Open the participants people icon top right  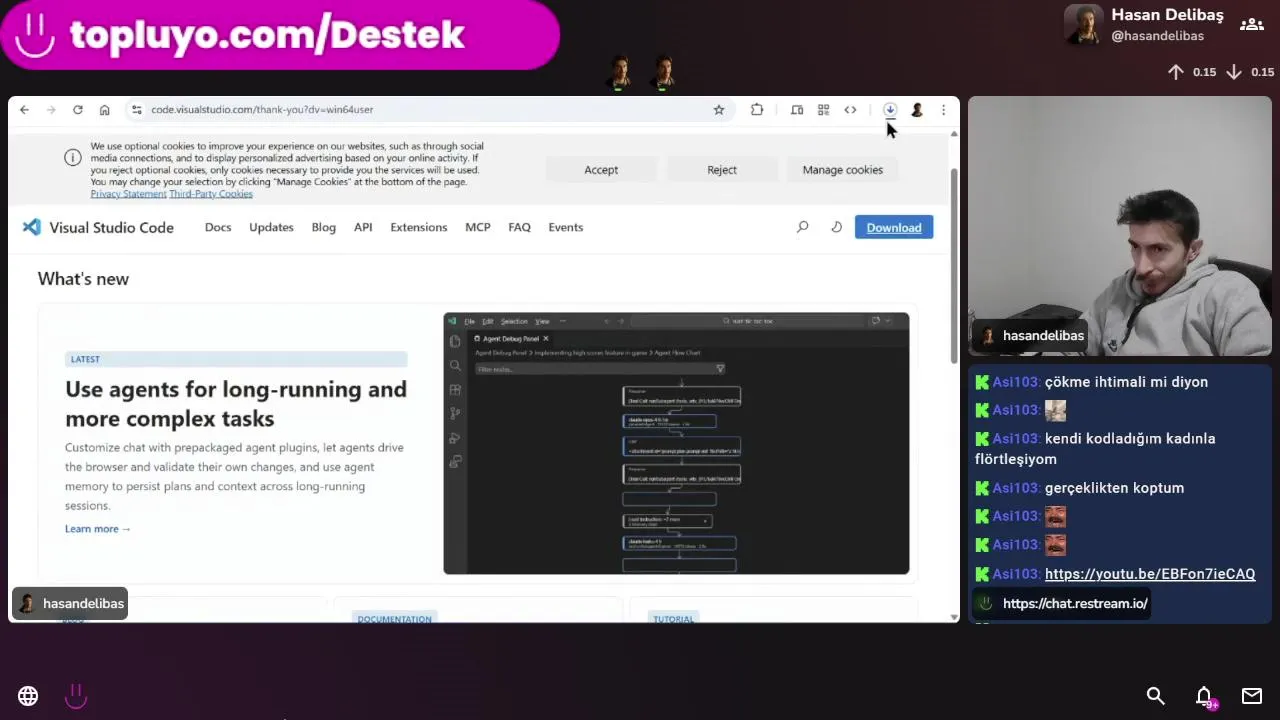[x=1251, y=25]
